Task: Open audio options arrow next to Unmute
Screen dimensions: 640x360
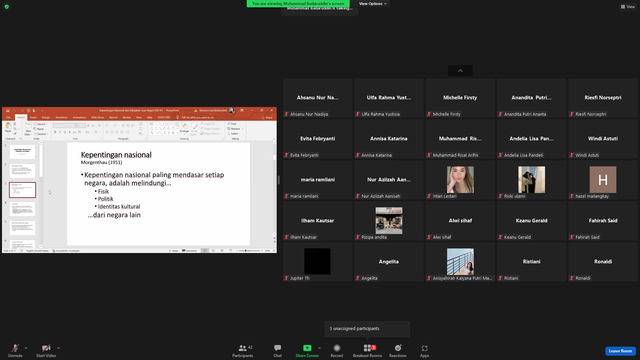Action: pos(26,348)
